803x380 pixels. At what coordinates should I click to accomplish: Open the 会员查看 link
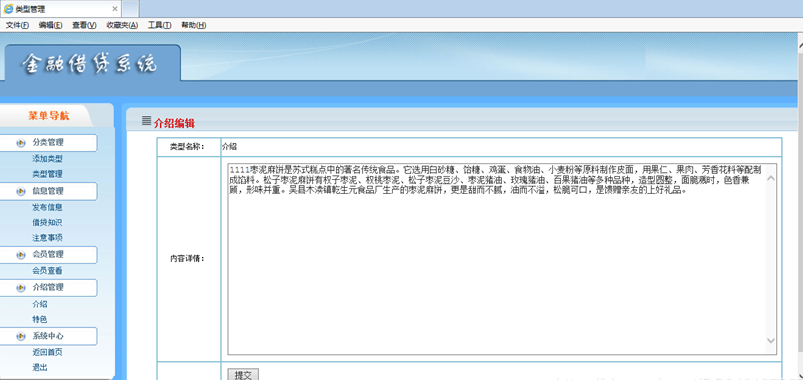pyautogui.click(x=48, y=270)
